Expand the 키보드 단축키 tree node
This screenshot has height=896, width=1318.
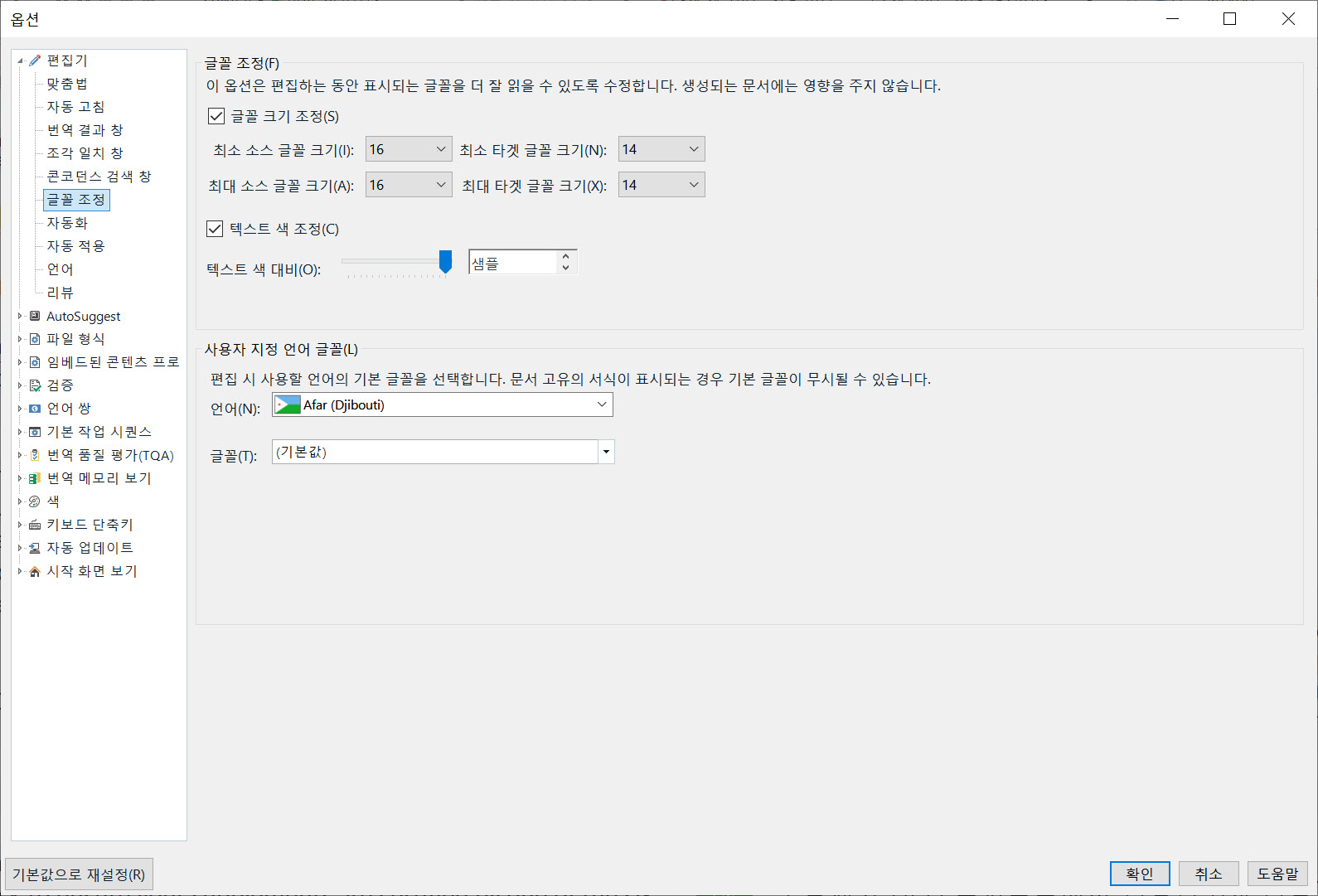tap(20, 525)
